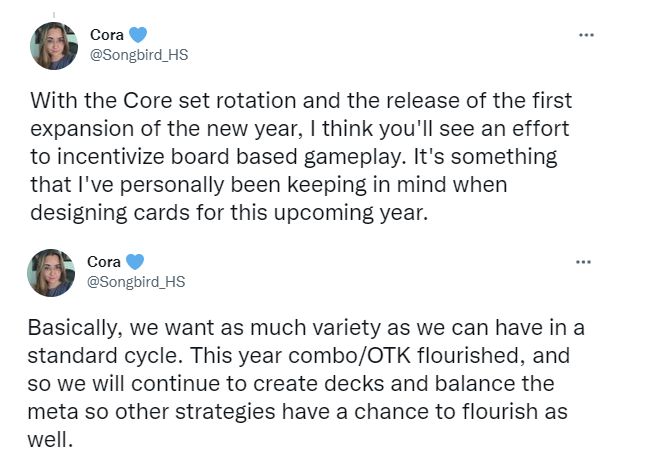This screenshot has width=653, height=471.
Task: Open @Songbird_HS handle on the second tweet
Action: pos(145,282)
